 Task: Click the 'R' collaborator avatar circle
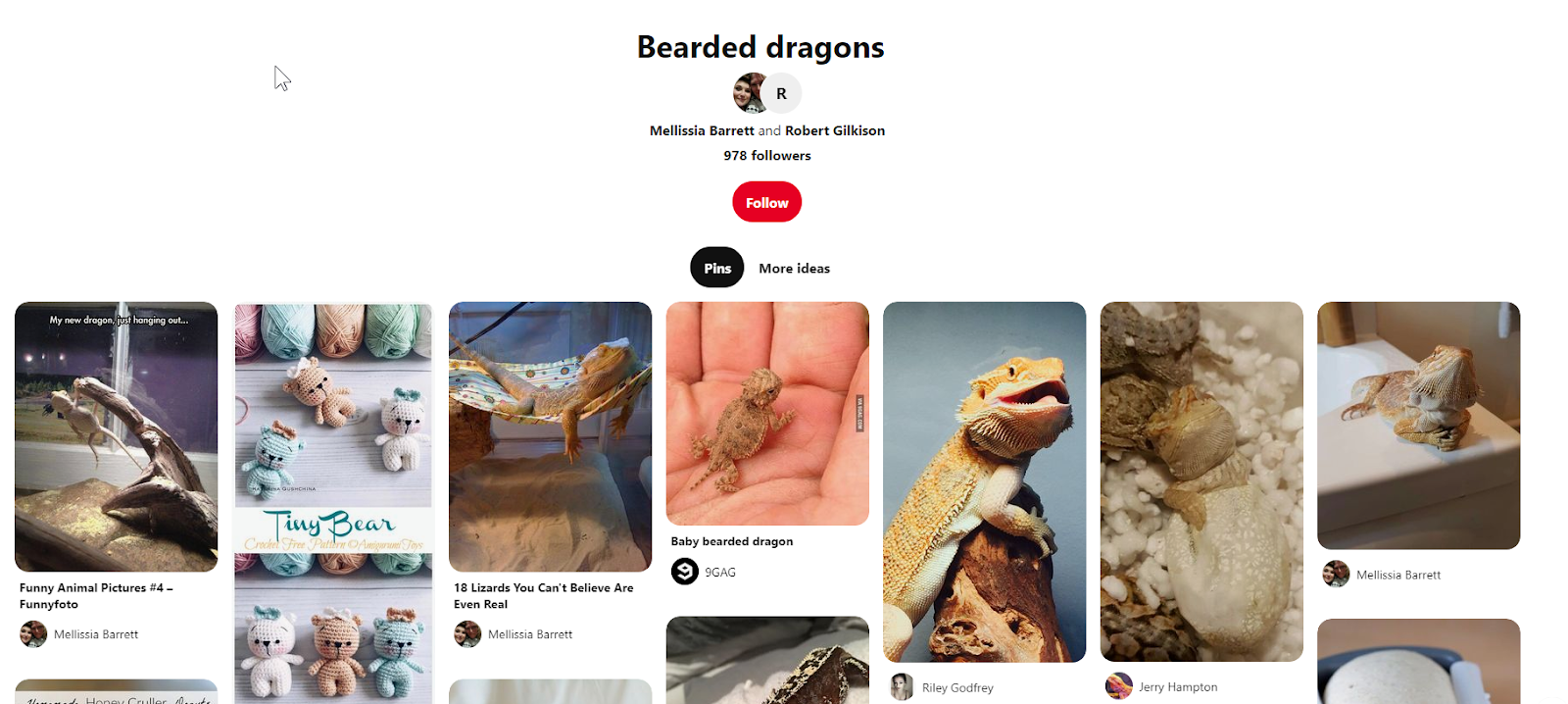tap(781, 93)
